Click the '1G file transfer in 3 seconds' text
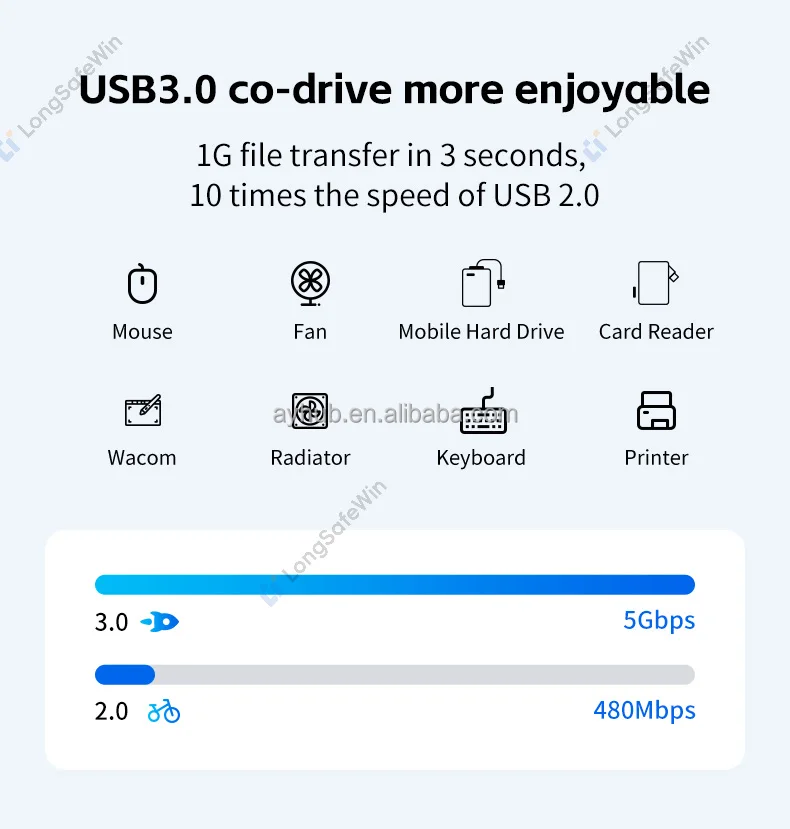This screenshot has width=790, height=829. 391,155
